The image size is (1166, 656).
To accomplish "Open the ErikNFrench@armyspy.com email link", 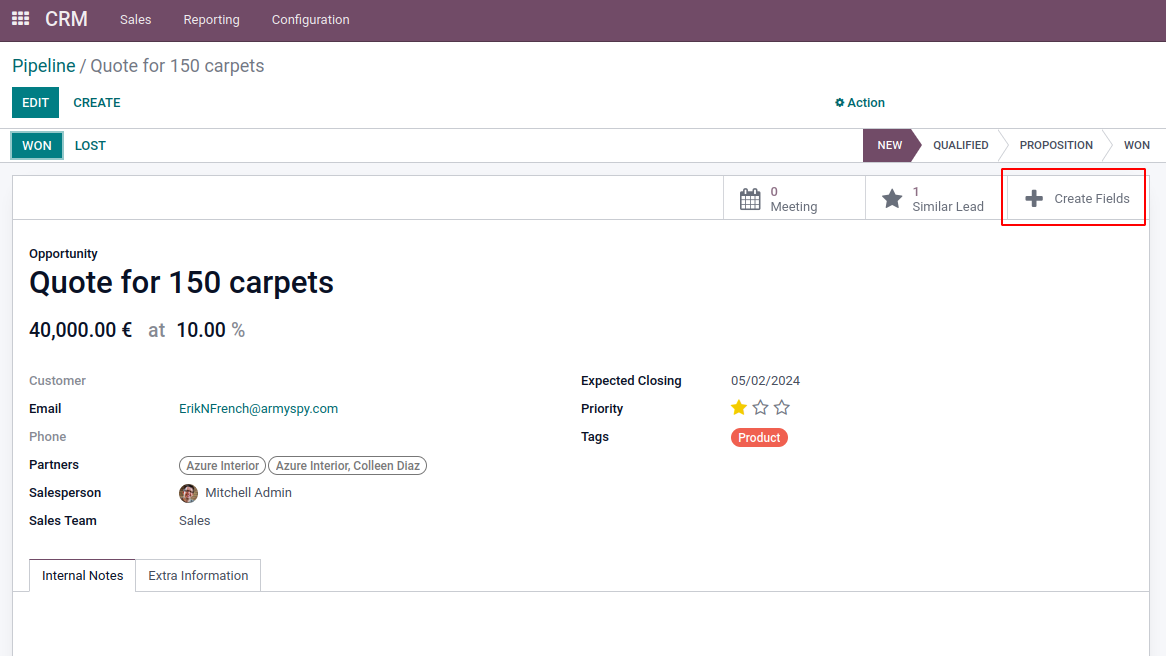I will coord(258,409).
